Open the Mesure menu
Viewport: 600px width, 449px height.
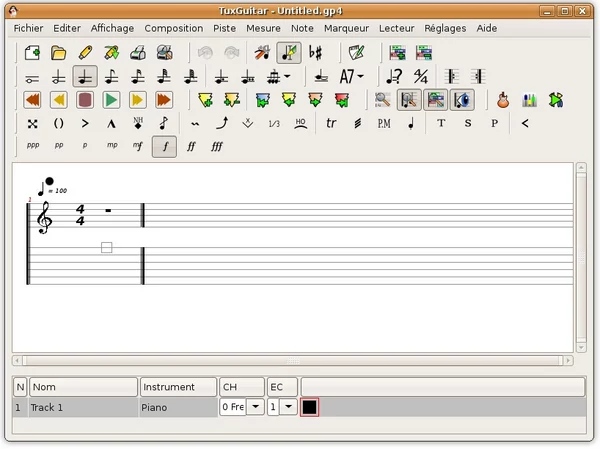(263, 28)
